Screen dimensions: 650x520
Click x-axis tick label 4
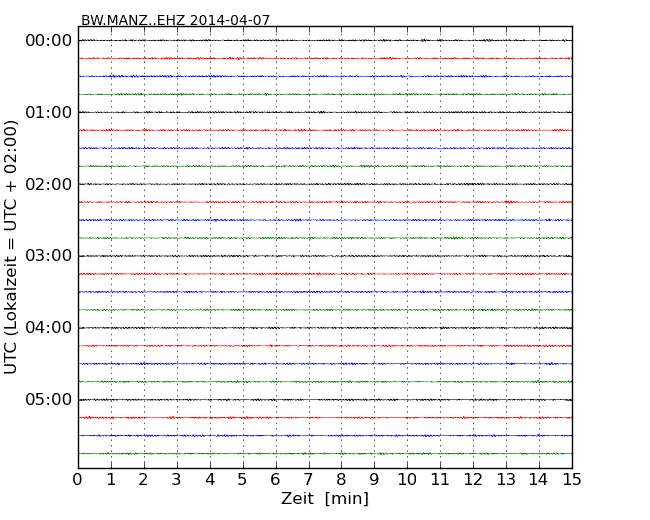click(x=210, y=479)
